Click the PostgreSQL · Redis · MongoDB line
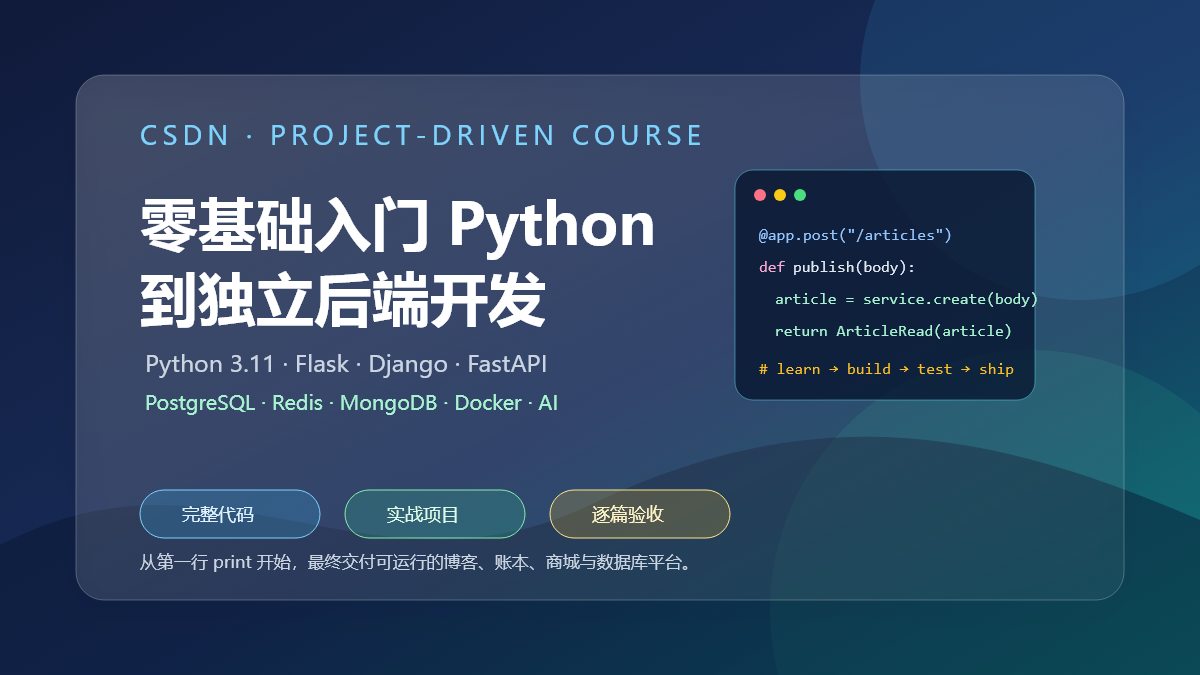The width and height of the screenshot is (1200, 675). pos(352,403)
